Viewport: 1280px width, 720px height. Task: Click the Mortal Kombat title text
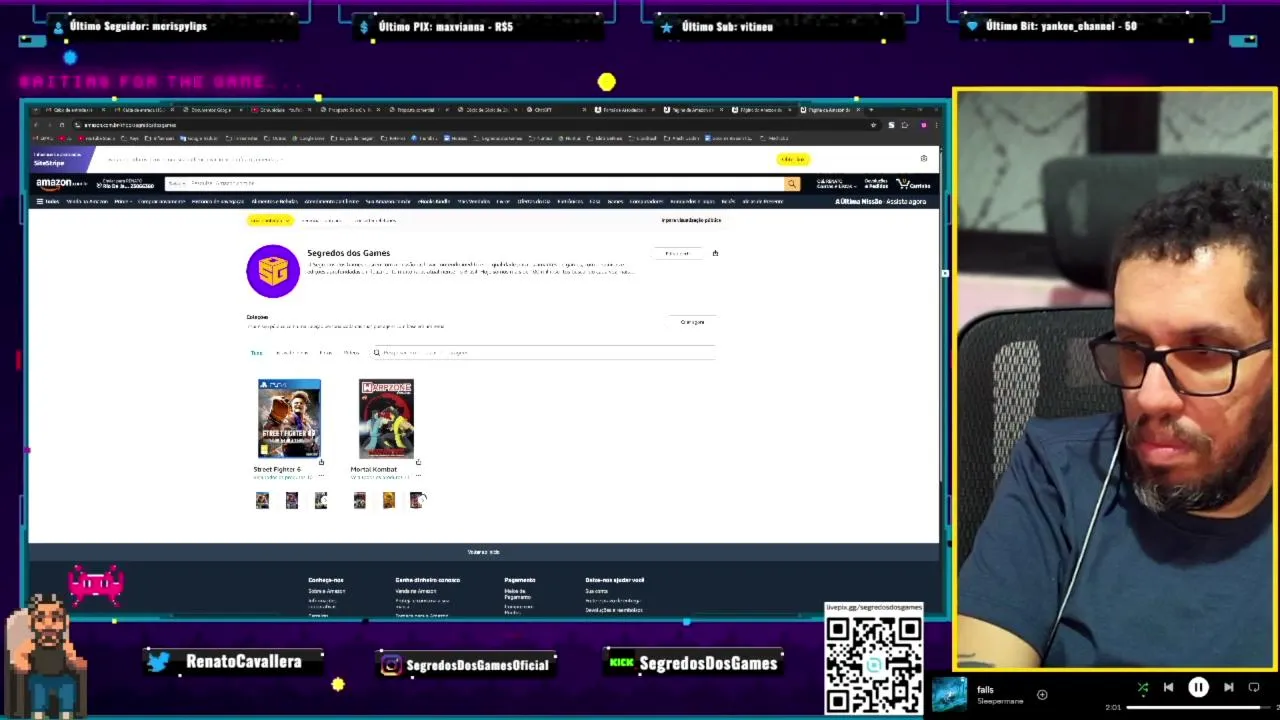coord(373,470)
